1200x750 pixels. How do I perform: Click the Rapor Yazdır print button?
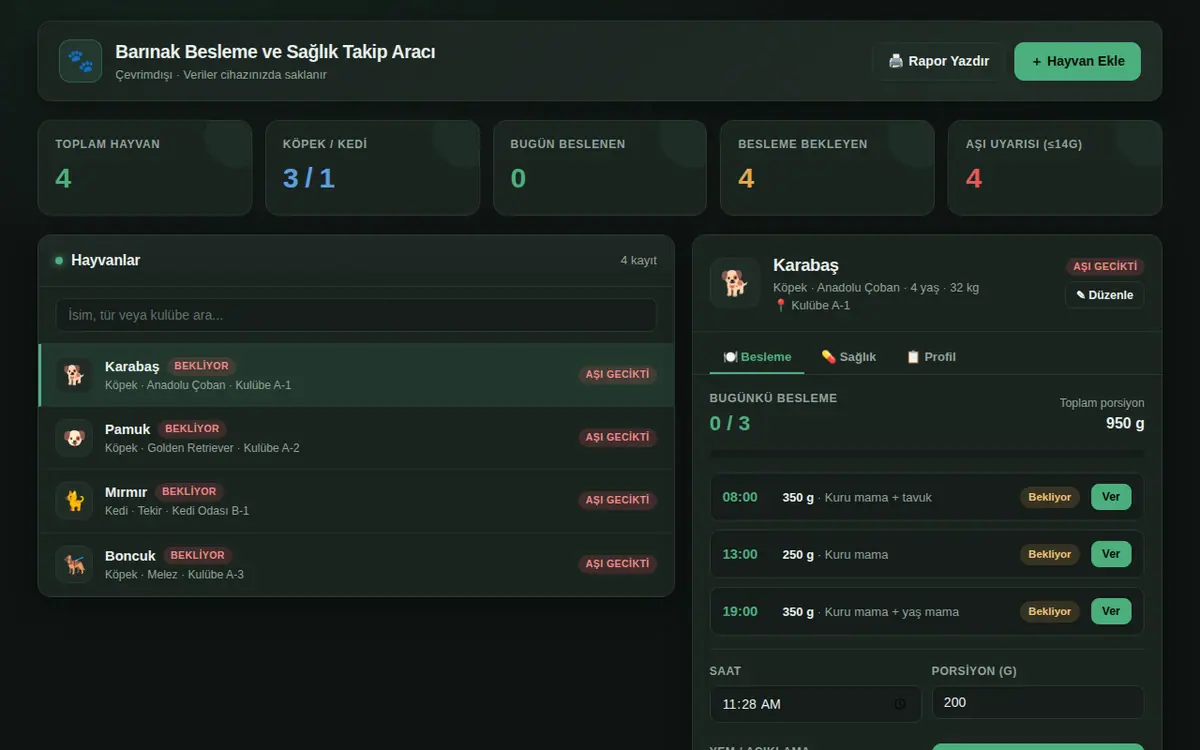pos(938,61)
